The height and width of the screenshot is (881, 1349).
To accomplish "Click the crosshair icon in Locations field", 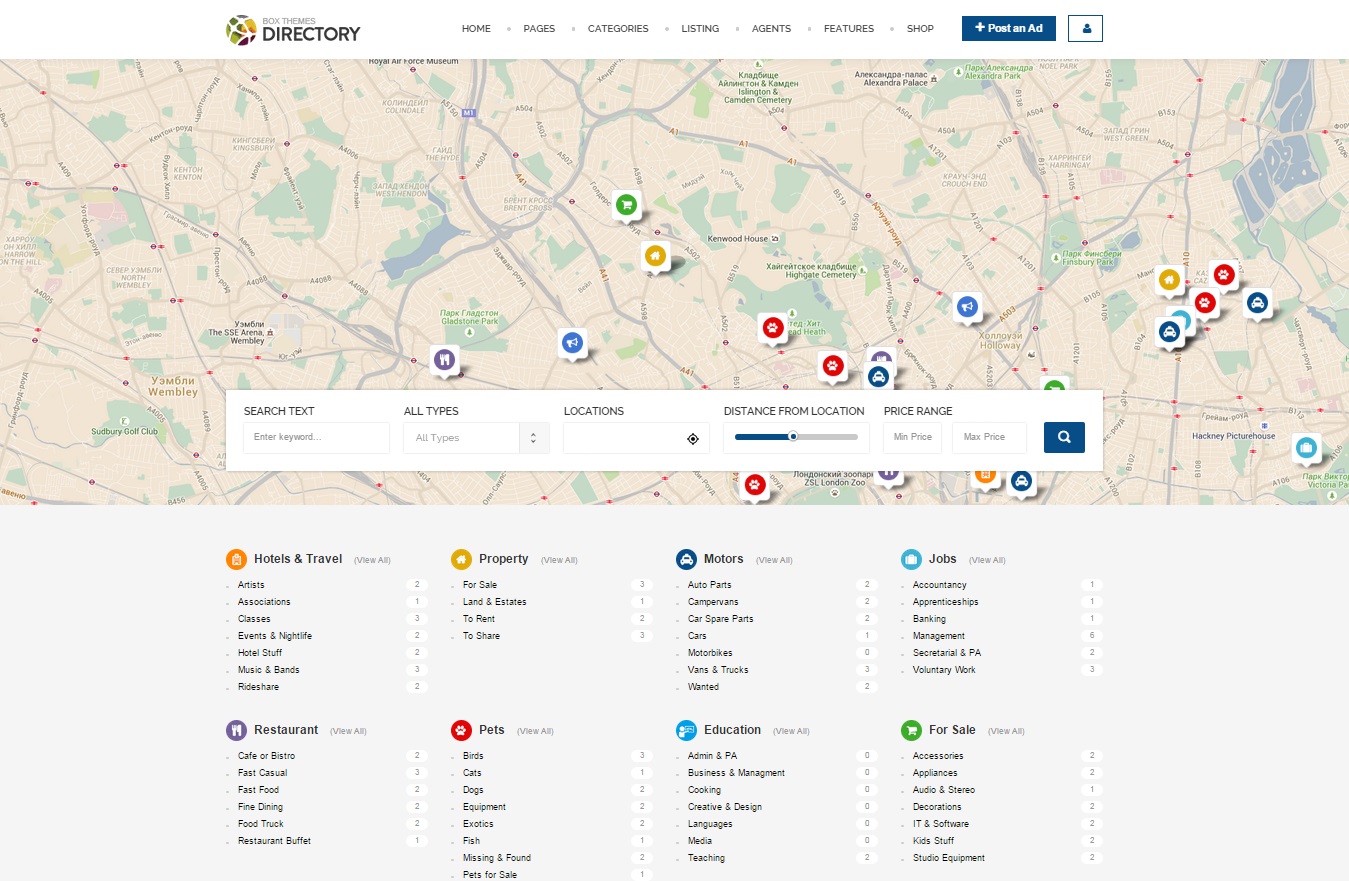I will pyautogui.click(x=693, y=438).
